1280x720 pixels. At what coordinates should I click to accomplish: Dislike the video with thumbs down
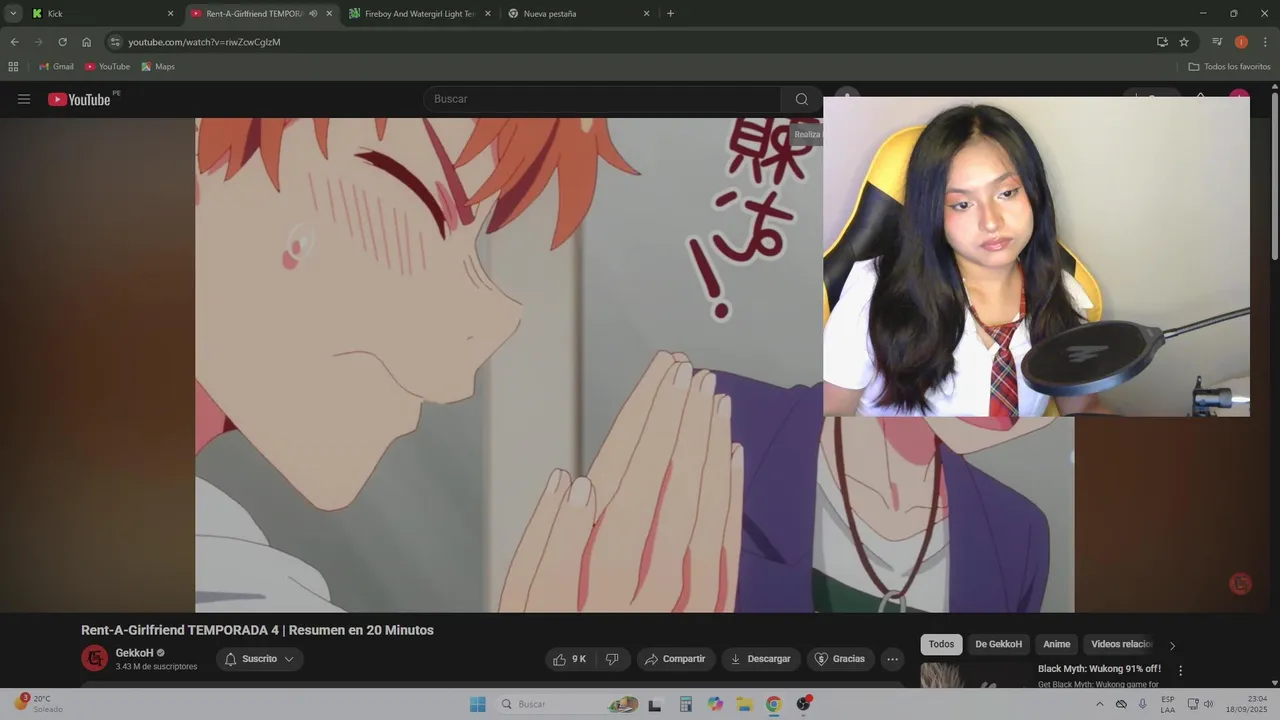click(x=612, y=659)
